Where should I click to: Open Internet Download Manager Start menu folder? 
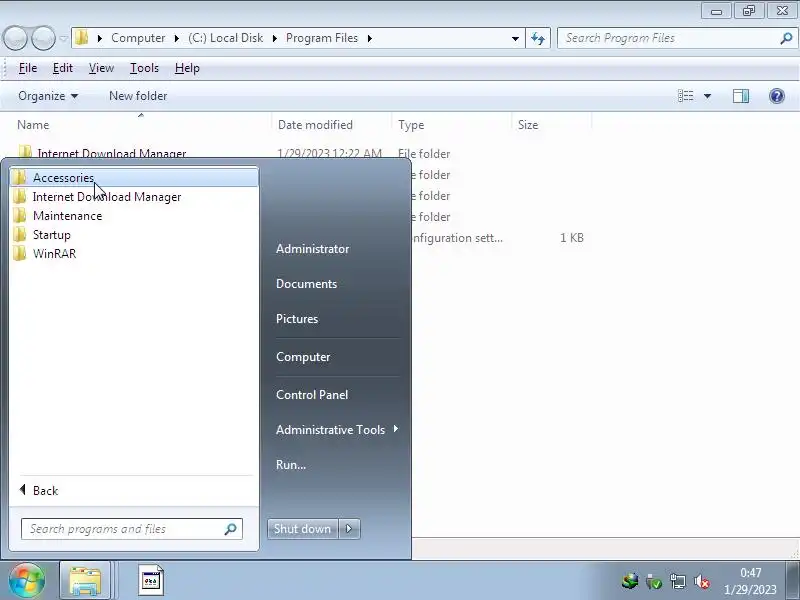tap(134, 196)
